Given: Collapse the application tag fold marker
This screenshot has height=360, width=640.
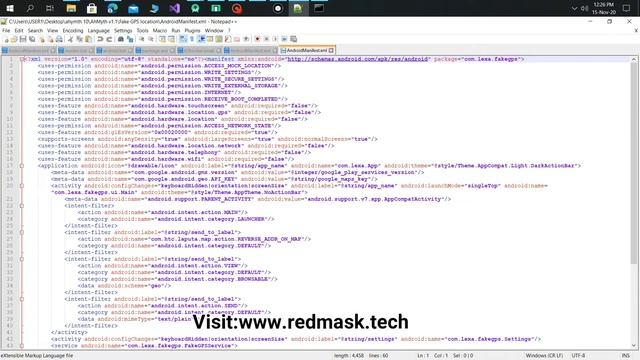Looking at the screenshot, I should tap(22, 166).
